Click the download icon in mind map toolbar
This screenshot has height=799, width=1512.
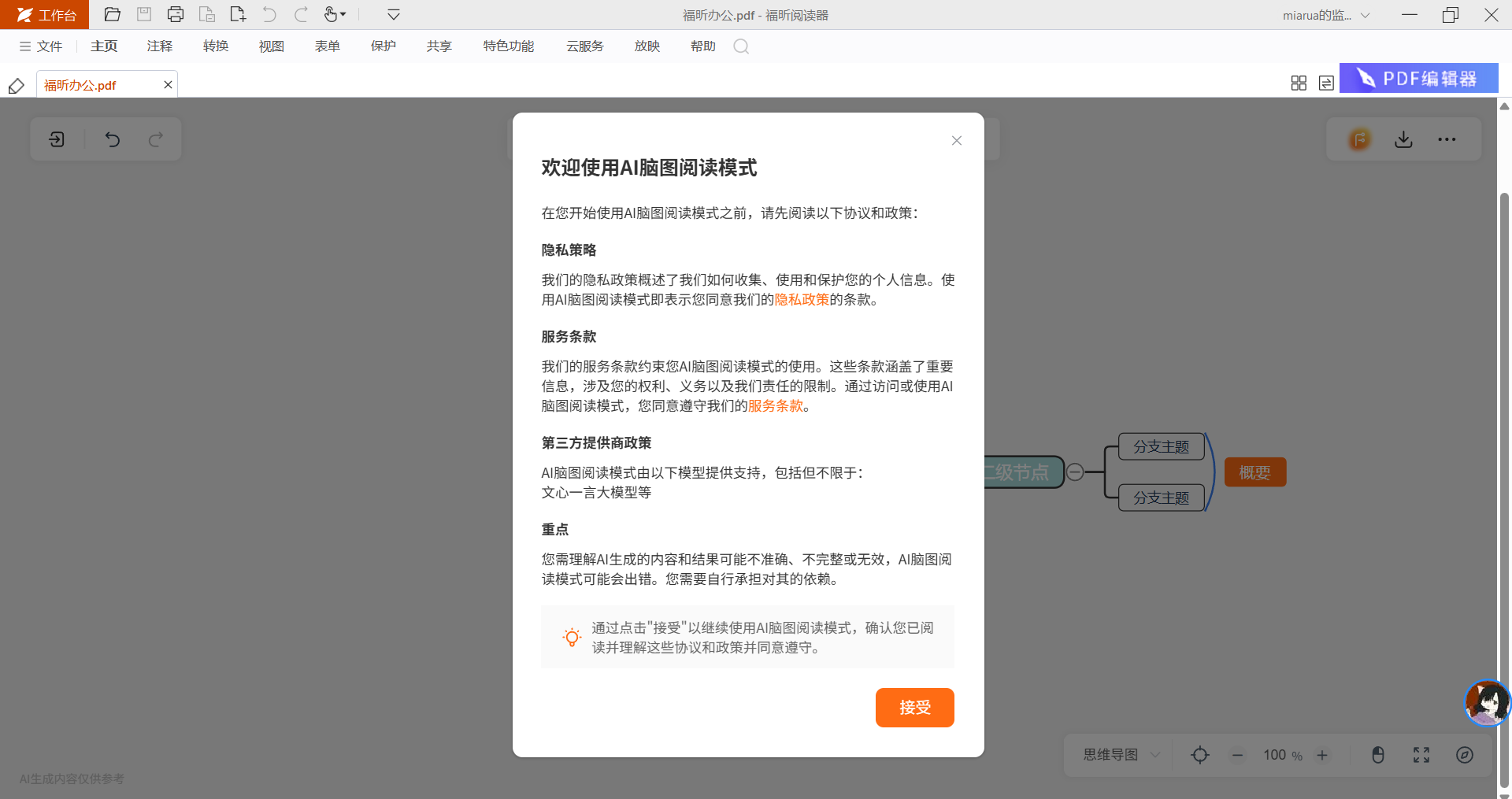click(1403, 139)
